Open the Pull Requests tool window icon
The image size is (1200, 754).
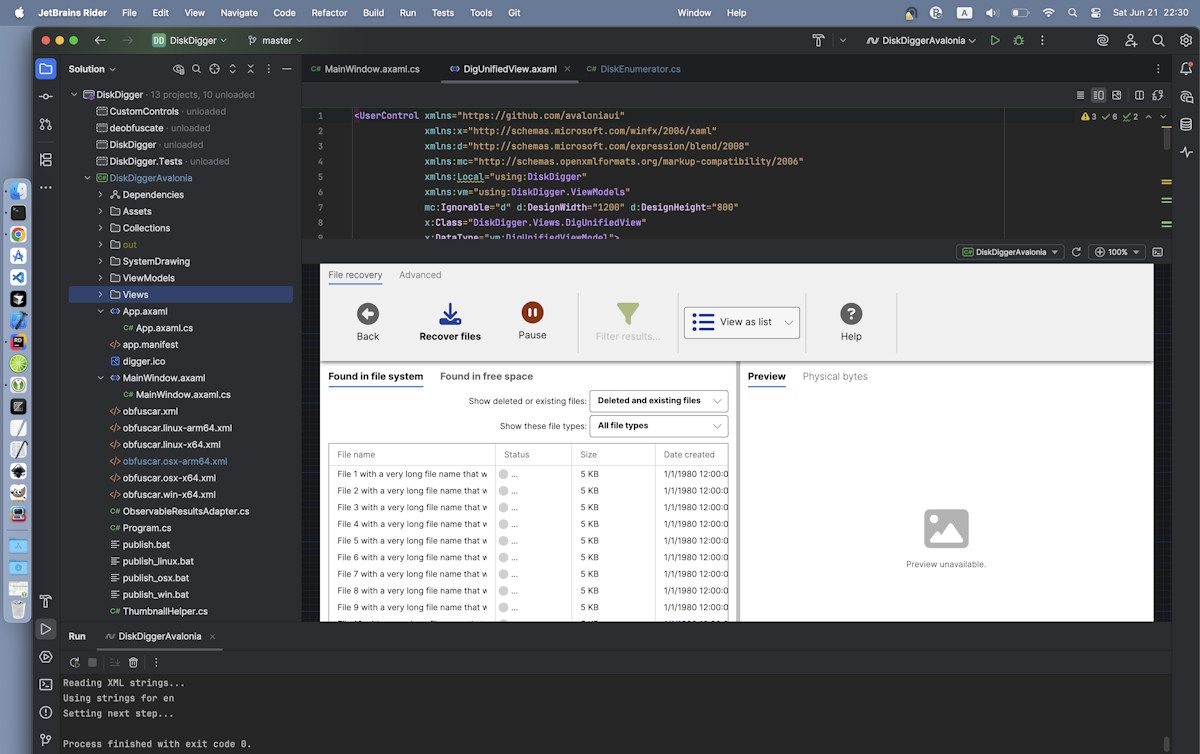click(46, 124)
